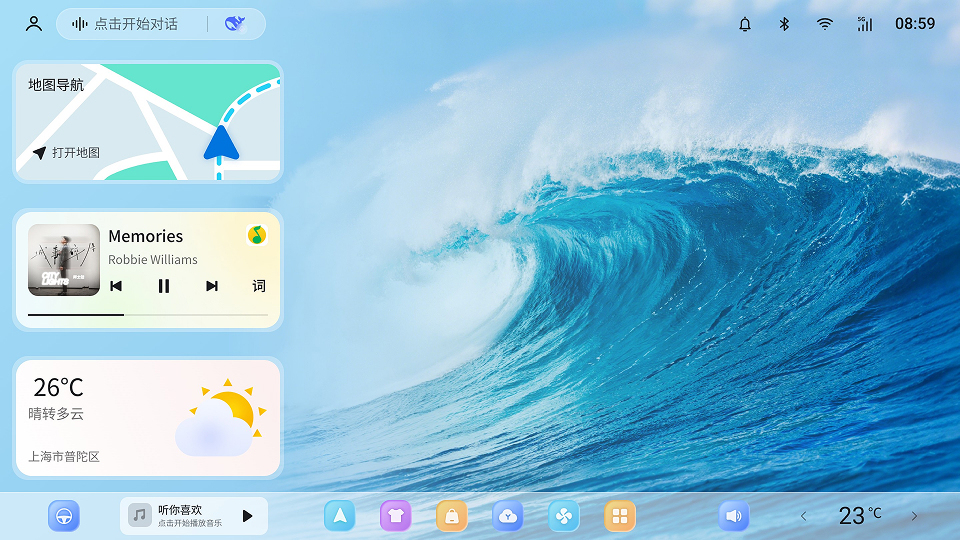This screenshot has width=960, height=540.
Task: Increase temperature with the right arrow
Action: [914, 516]
